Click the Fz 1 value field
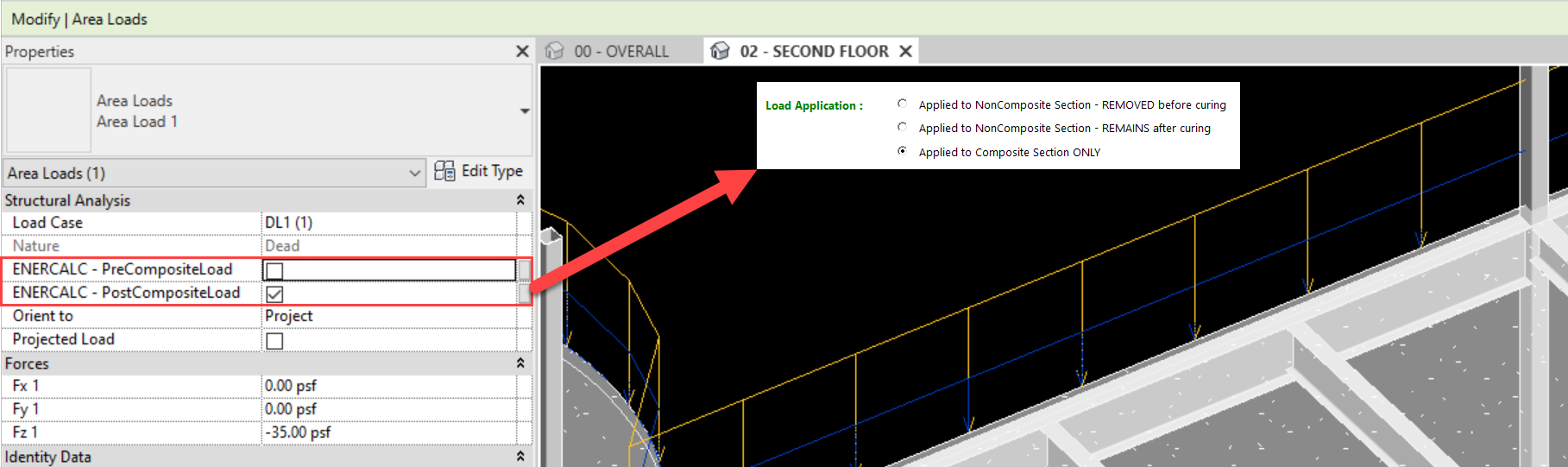Image resolution: width=1568 pixels, height=467 pixels. click(x=388, y=432)
